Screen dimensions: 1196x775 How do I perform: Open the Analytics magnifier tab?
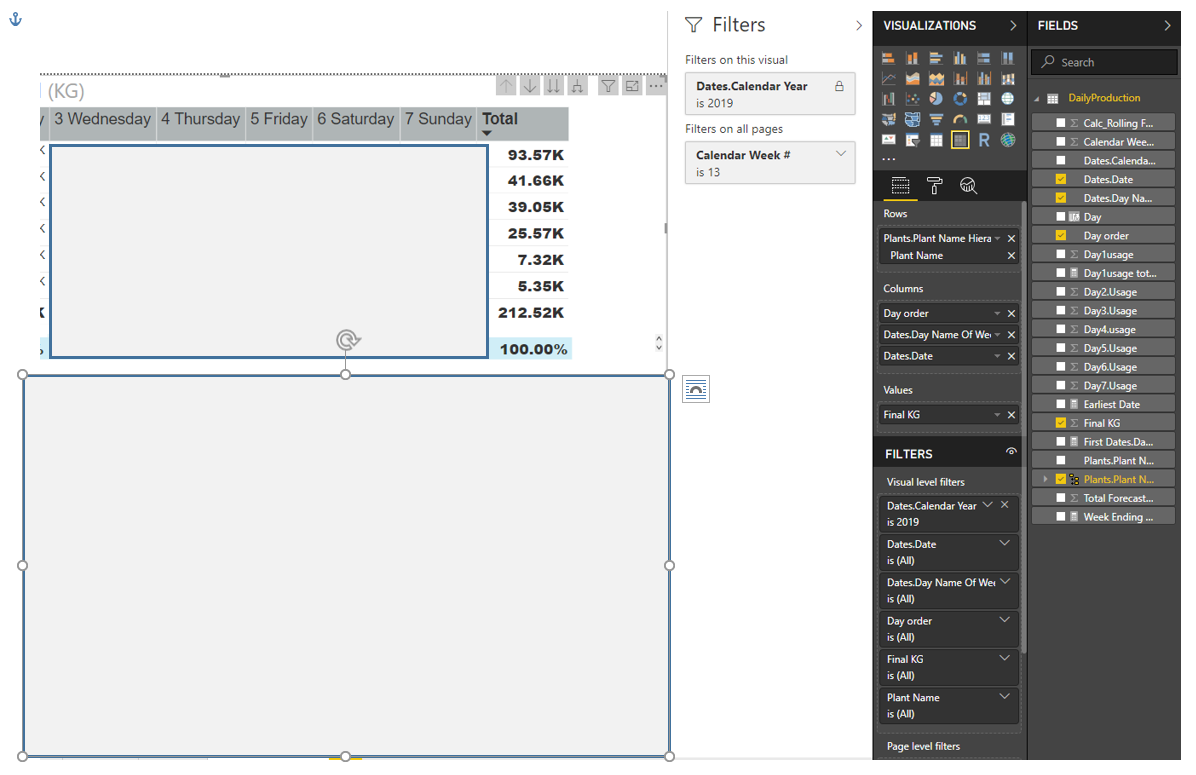click(968, 185)
